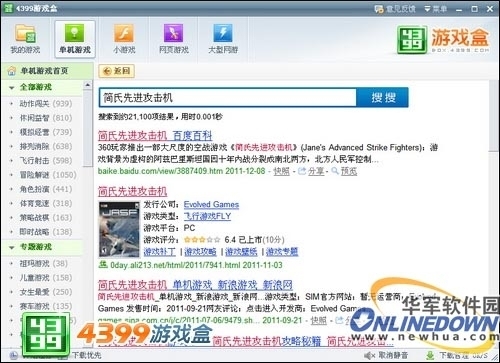Select 动作闯关 (939) category
The width and height of the screenshot is (500, 363).
[x=46, y=104]
